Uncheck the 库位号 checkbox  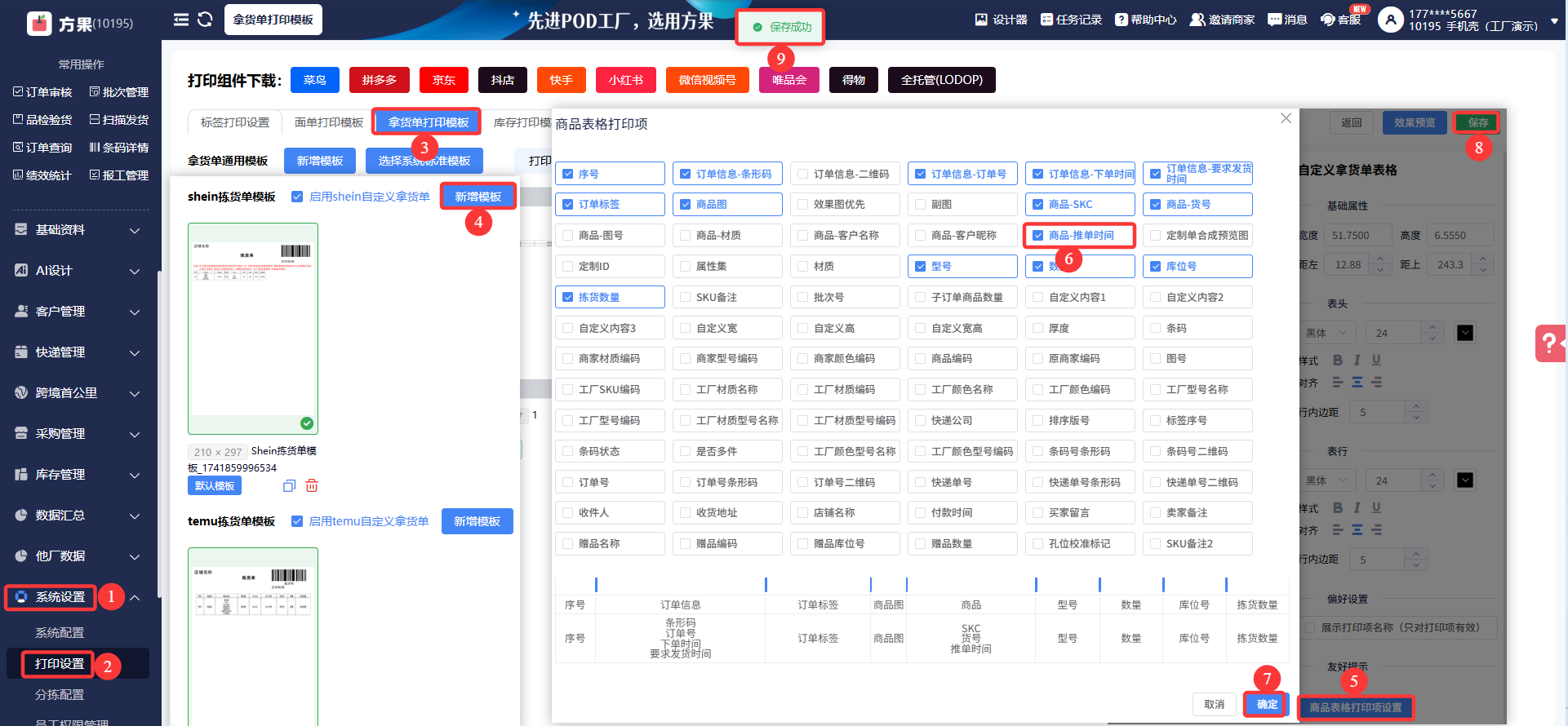[x=1156, y=267]
